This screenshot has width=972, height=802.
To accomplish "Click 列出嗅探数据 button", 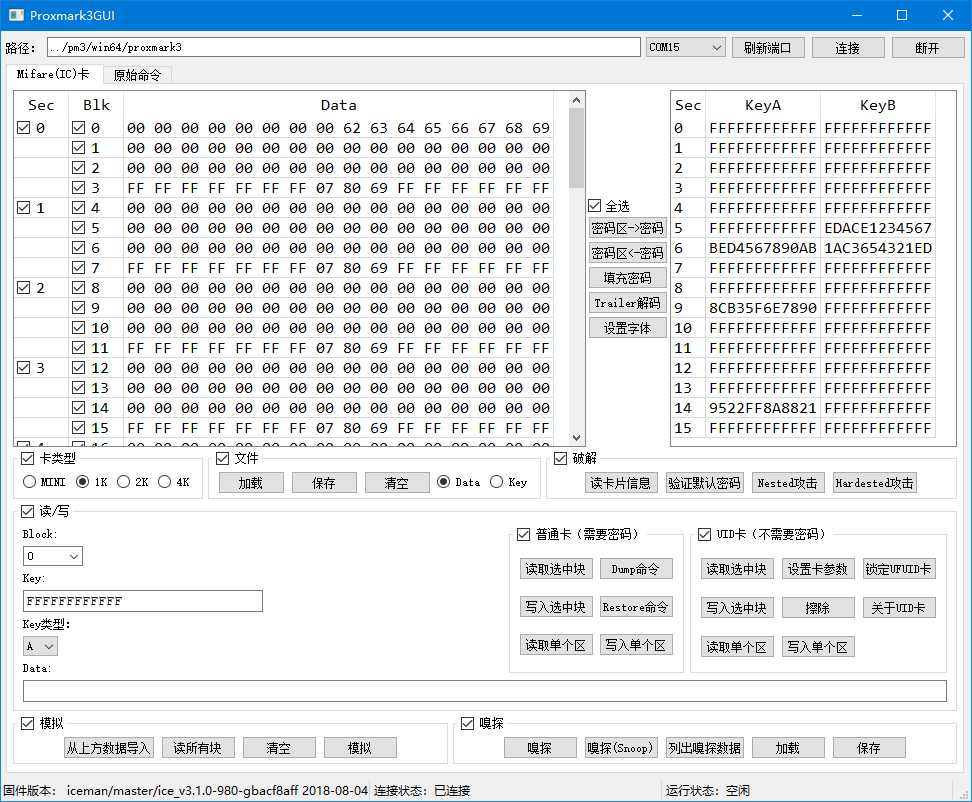I will click(704, 748).
